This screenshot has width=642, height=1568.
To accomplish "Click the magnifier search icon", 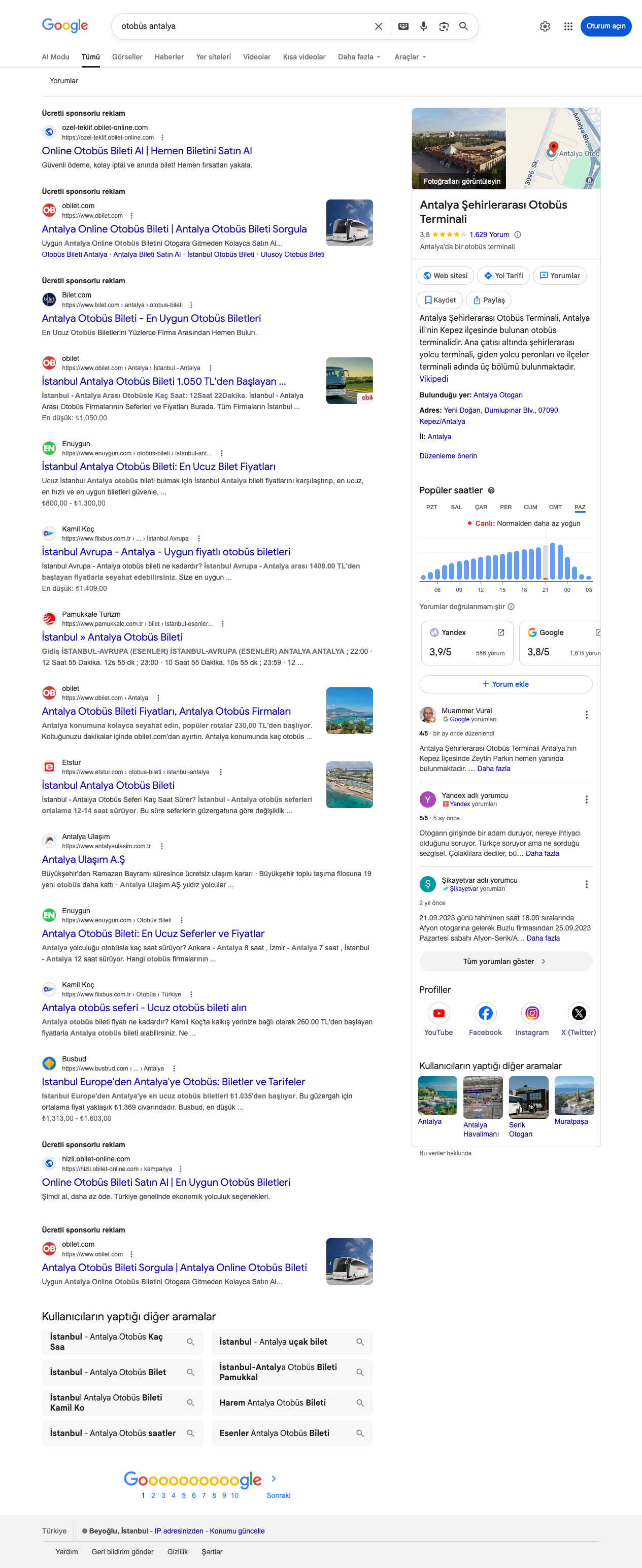I will pyautogui.click(x=464, y=26).
